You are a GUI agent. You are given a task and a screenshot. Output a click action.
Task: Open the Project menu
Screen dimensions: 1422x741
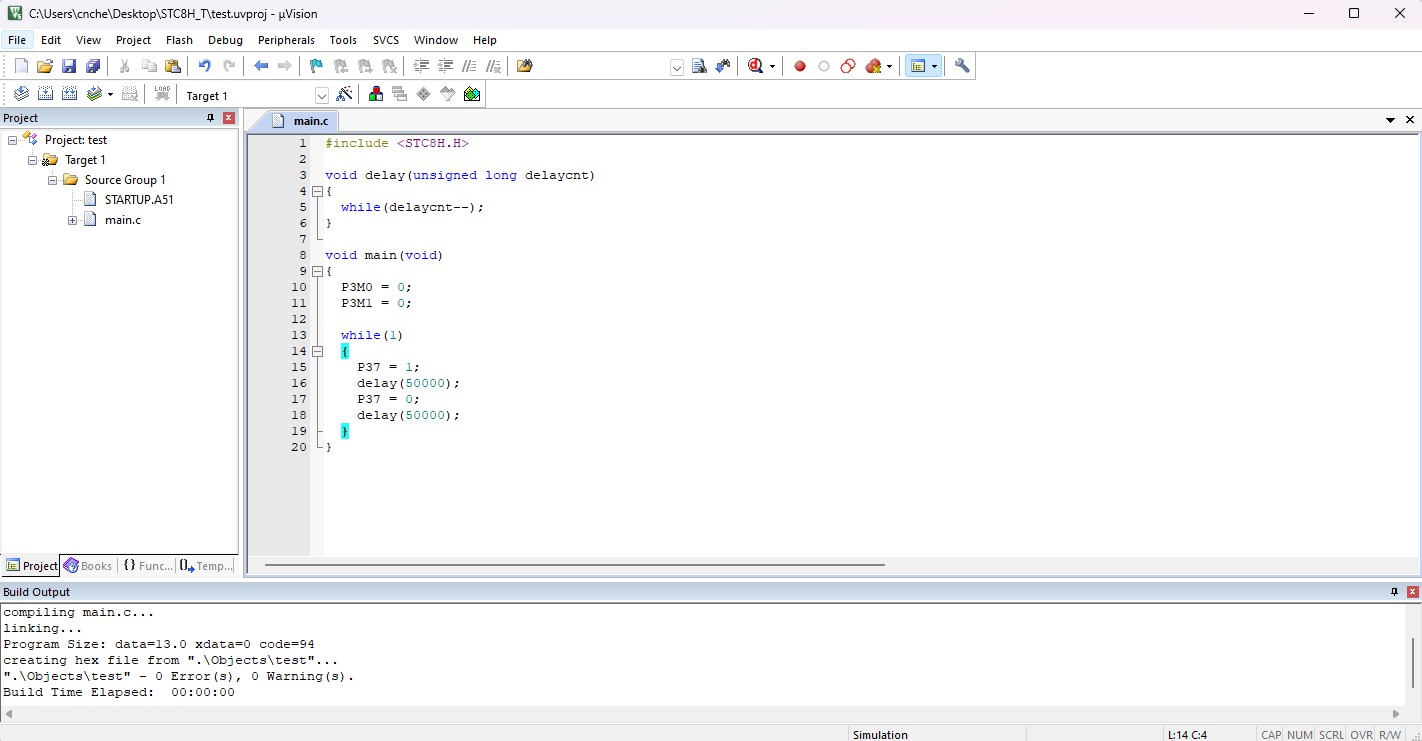(x=133, y=40)
